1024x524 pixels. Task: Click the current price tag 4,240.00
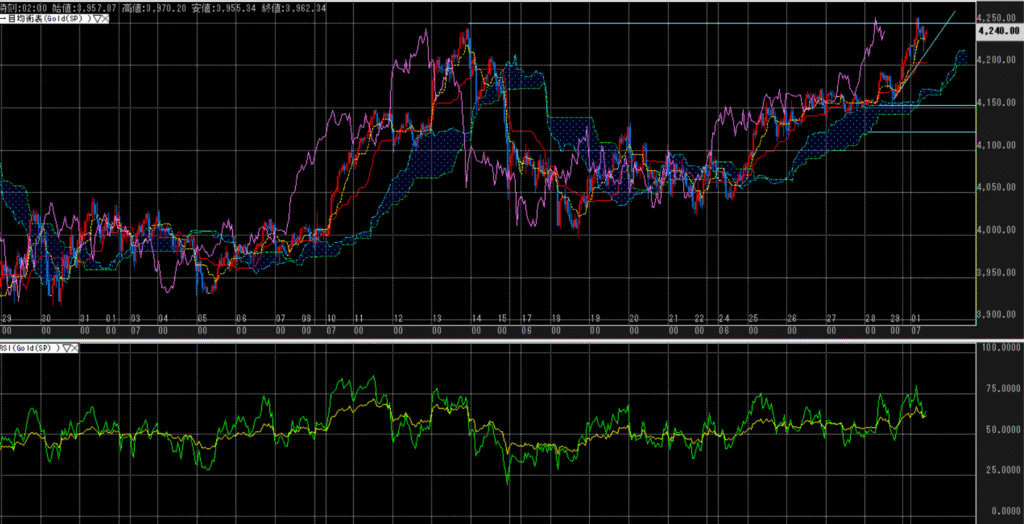coord(997,31)
